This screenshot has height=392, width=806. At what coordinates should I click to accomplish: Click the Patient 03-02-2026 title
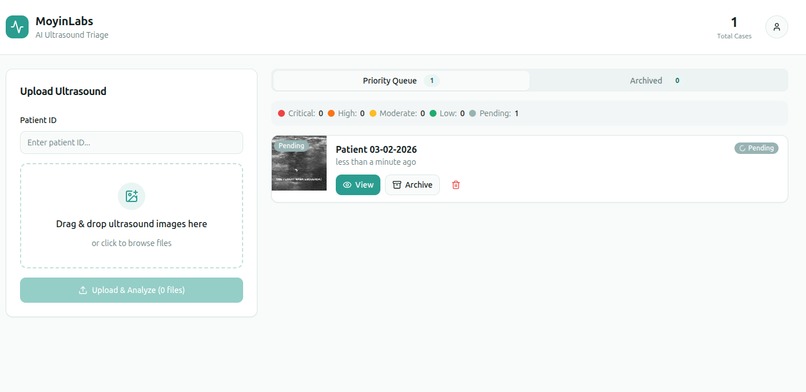click(376, 150)
